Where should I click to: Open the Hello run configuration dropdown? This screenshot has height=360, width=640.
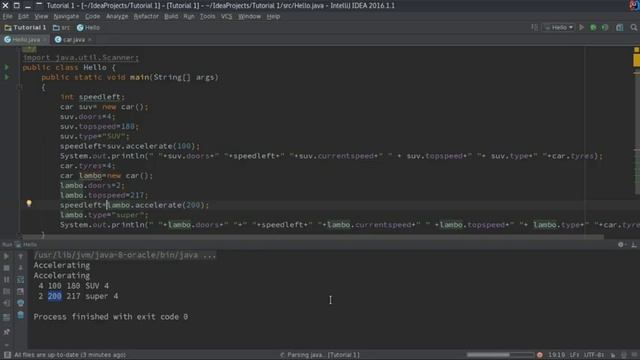(x=559, y=27)
